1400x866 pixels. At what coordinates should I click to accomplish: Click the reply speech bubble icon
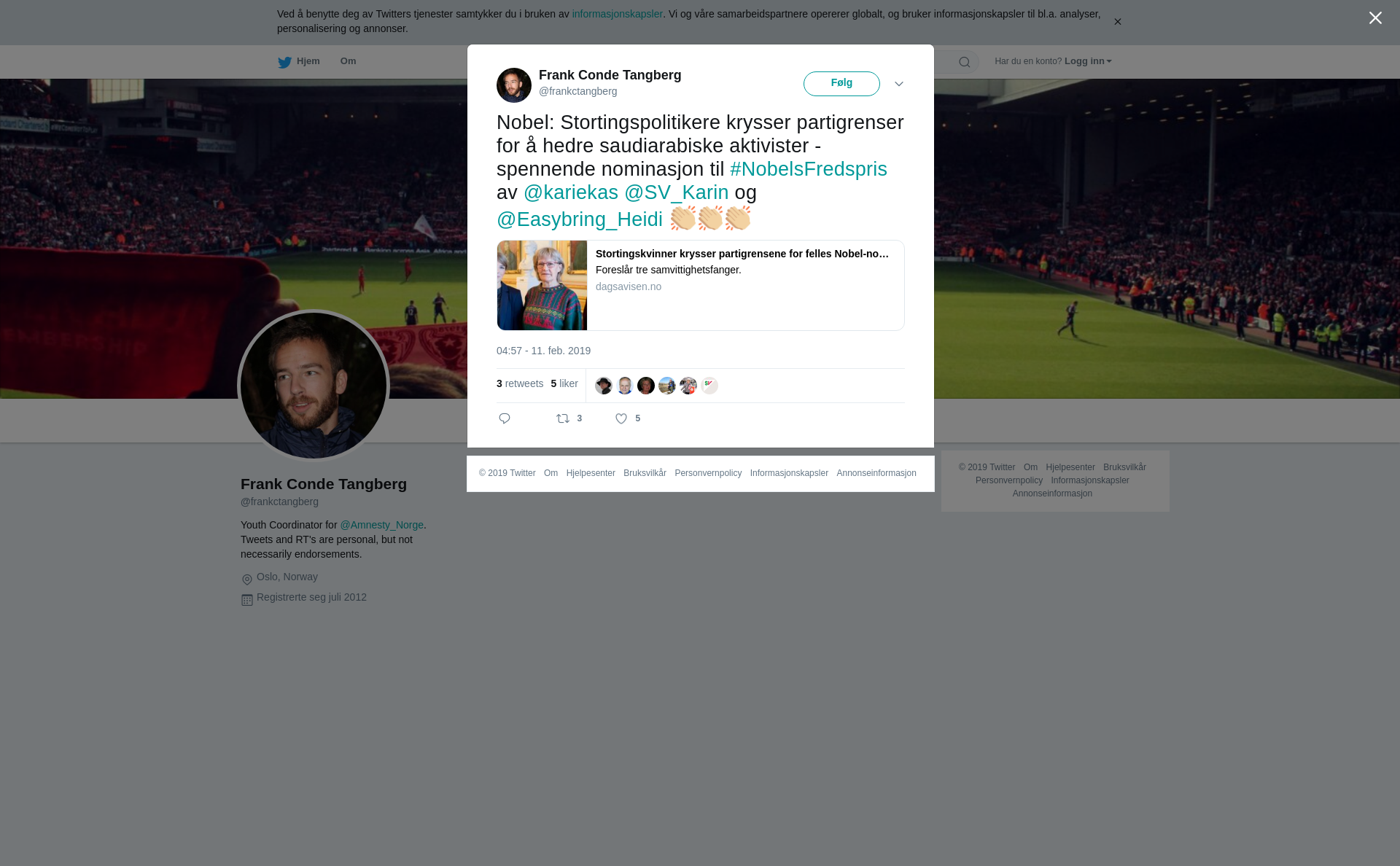tap(505, 418)
